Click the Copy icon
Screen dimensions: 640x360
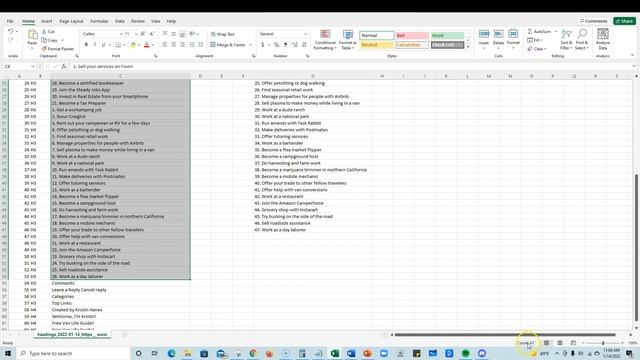(x=44, y=40)
